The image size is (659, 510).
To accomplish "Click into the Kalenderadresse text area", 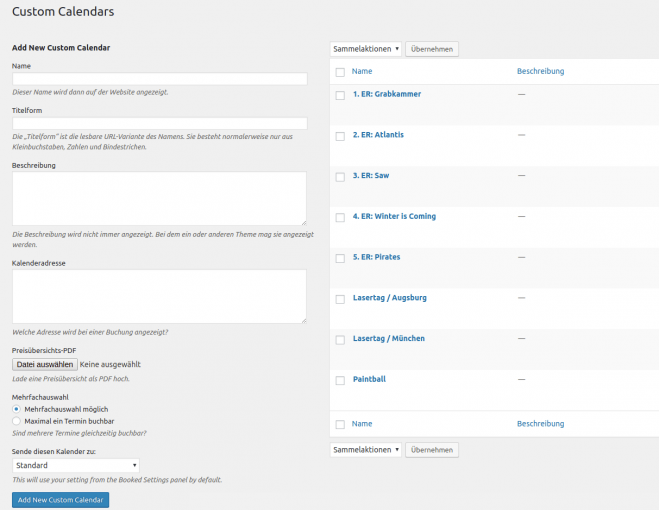I will [x=159, y=296].
